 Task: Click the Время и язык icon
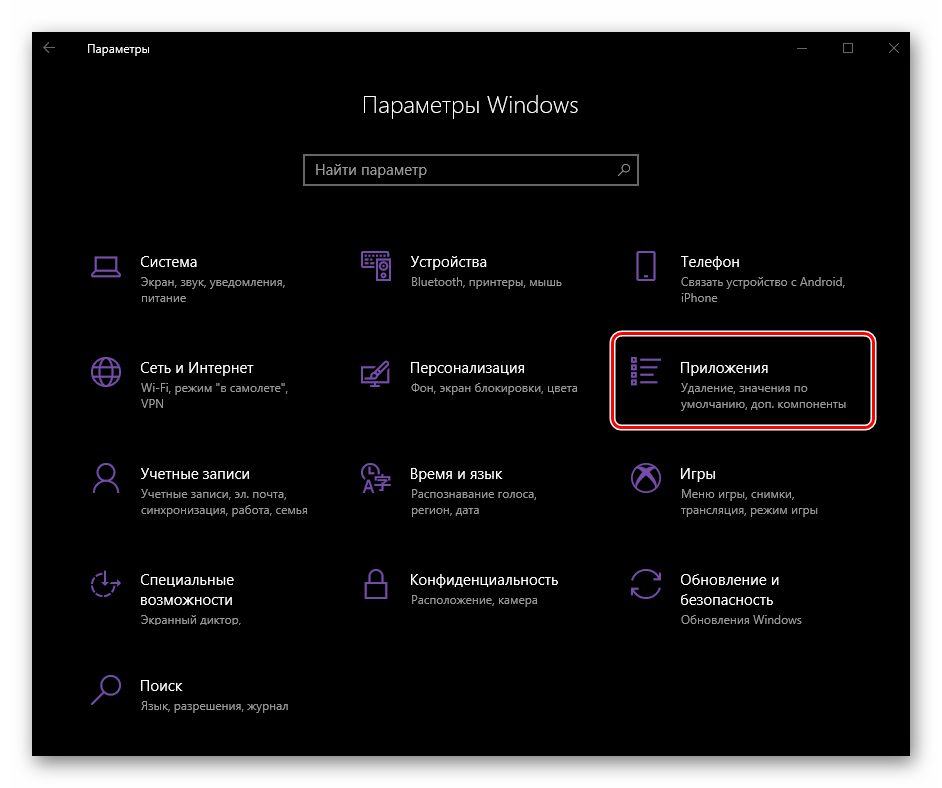376,478
